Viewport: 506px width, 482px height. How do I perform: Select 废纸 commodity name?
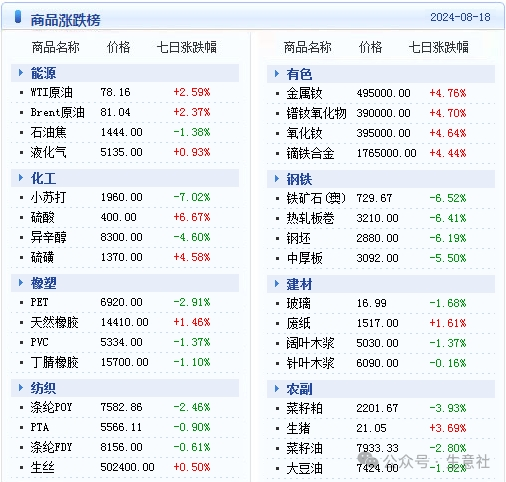[298, 323]
